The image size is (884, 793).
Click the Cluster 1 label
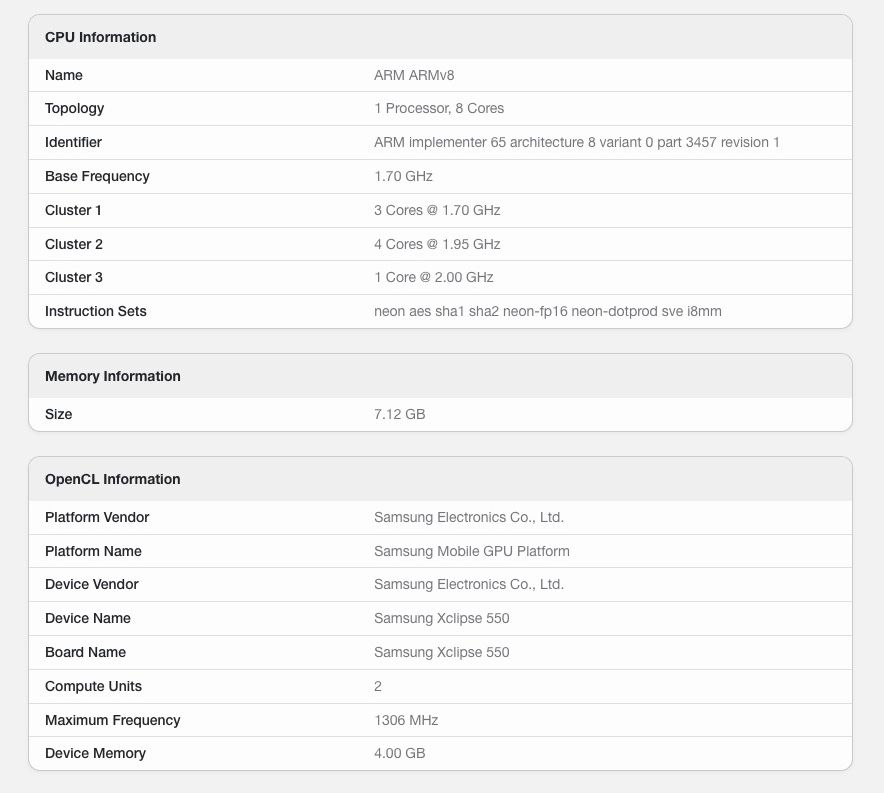(73, 210)
